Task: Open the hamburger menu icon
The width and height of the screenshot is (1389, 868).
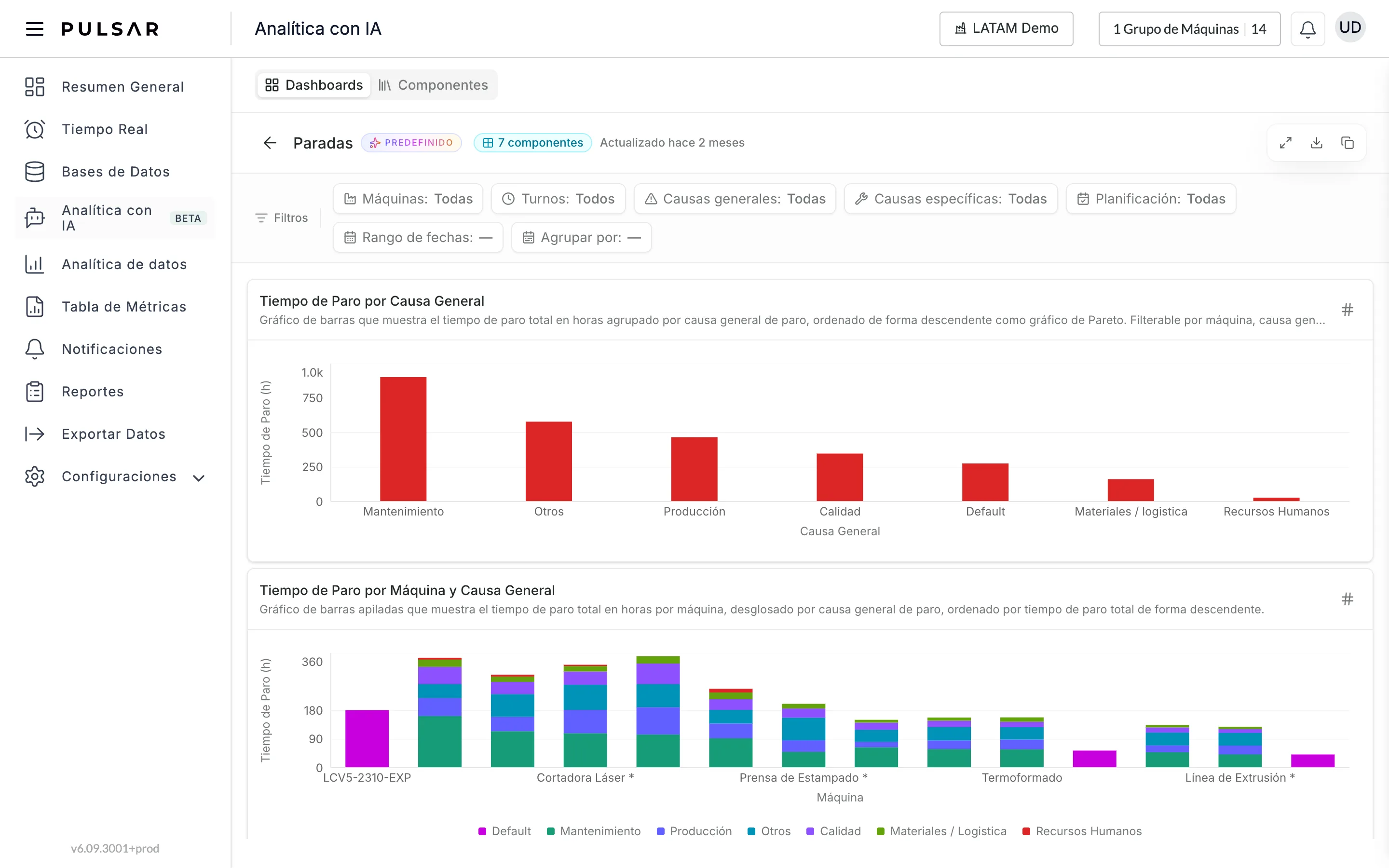Action: pos(34,29)
